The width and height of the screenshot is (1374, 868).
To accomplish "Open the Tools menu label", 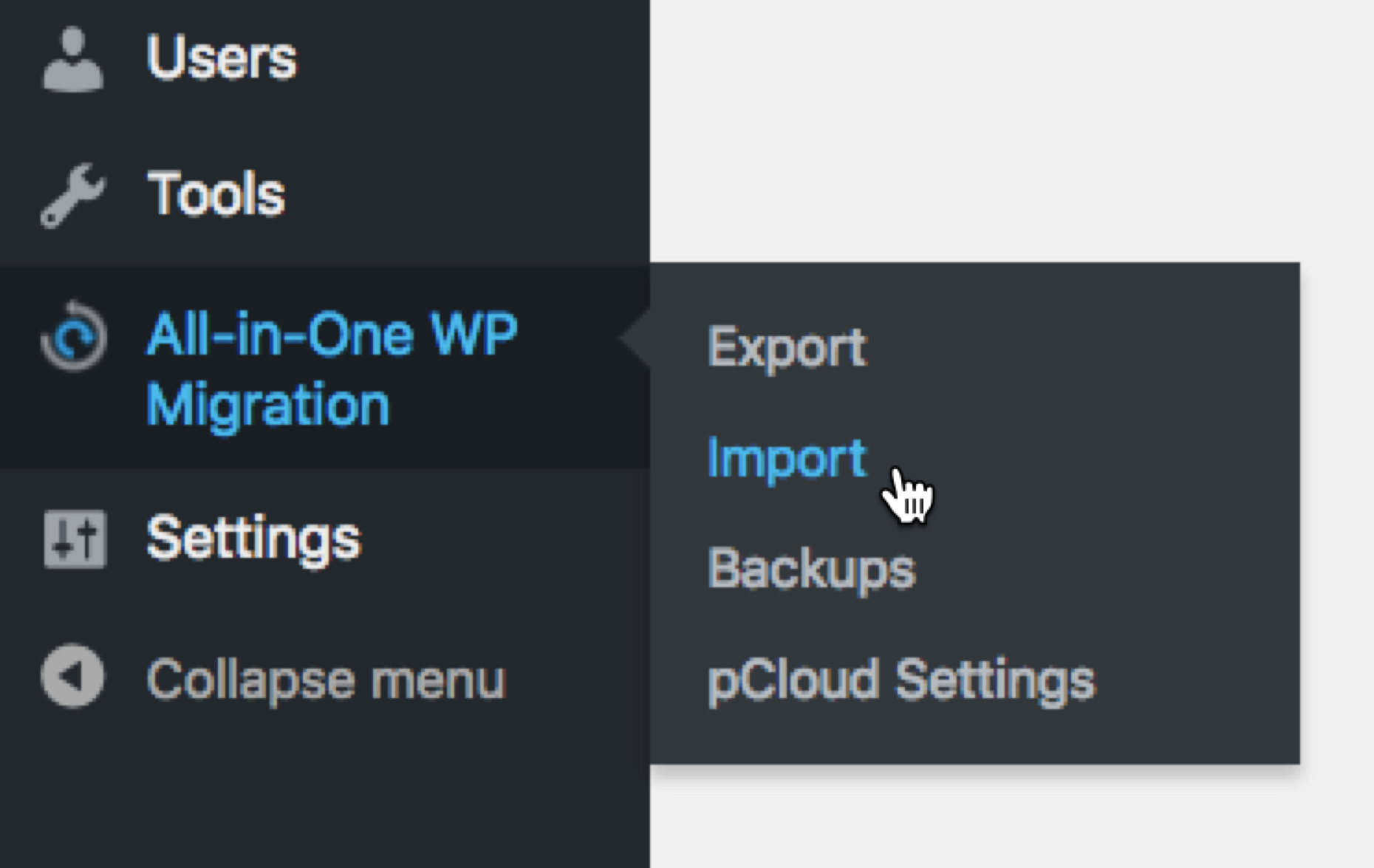I will click(216, 194).
